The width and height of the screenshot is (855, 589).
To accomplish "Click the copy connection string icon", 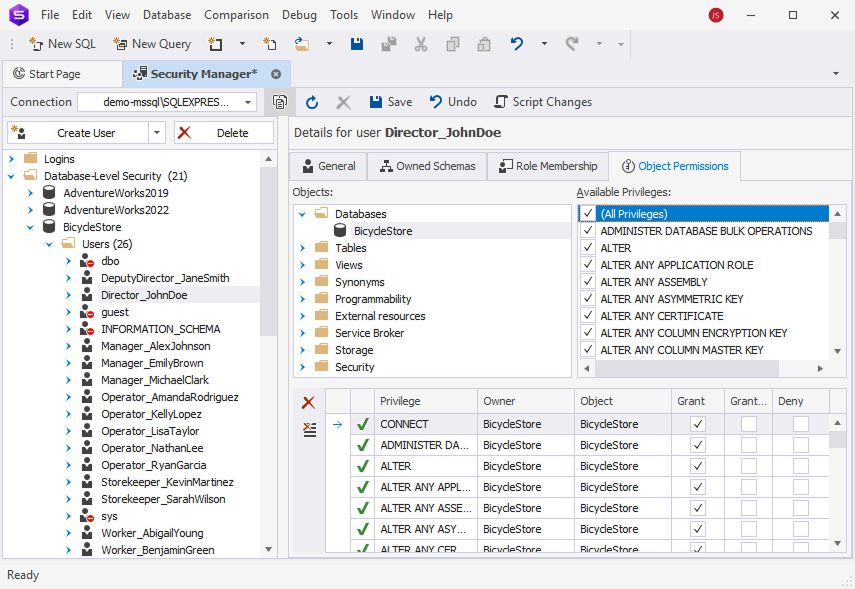I will point(280,101).
